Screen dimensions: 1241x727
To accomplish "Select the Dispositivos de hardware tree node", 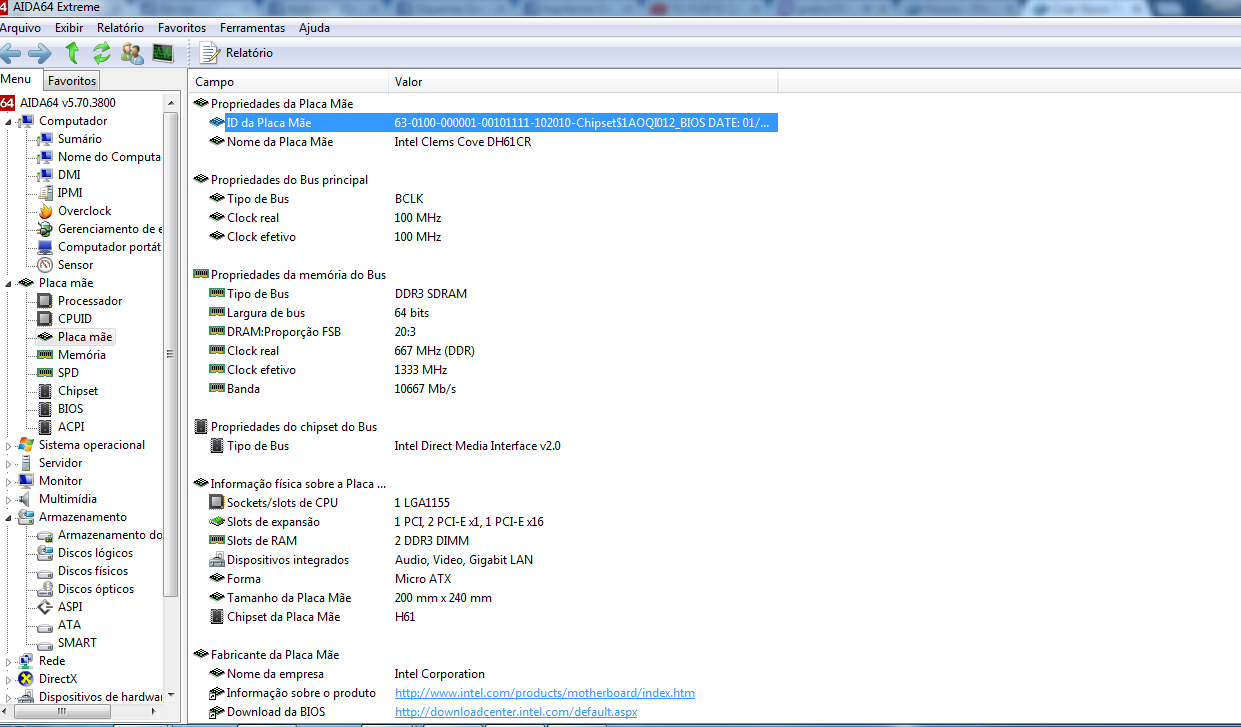I will click(x=100, y=697).
